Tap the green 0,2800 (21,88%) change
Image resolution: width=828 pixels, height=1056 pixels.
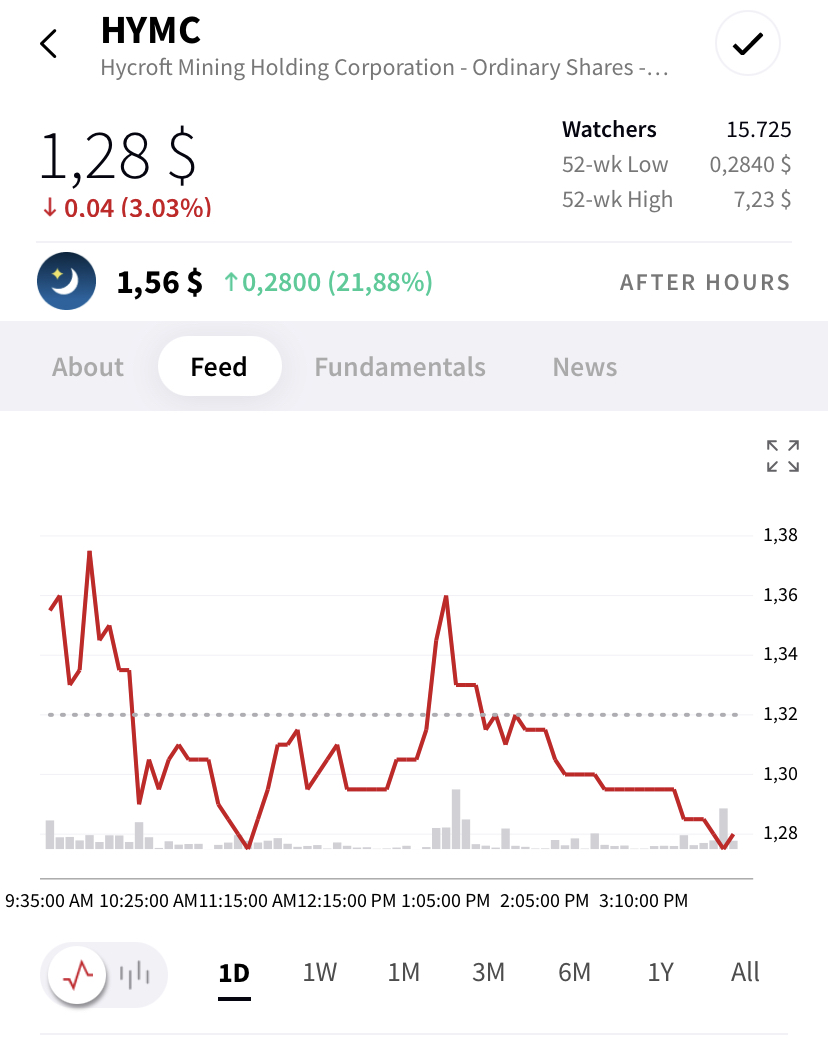pos(328,282)
